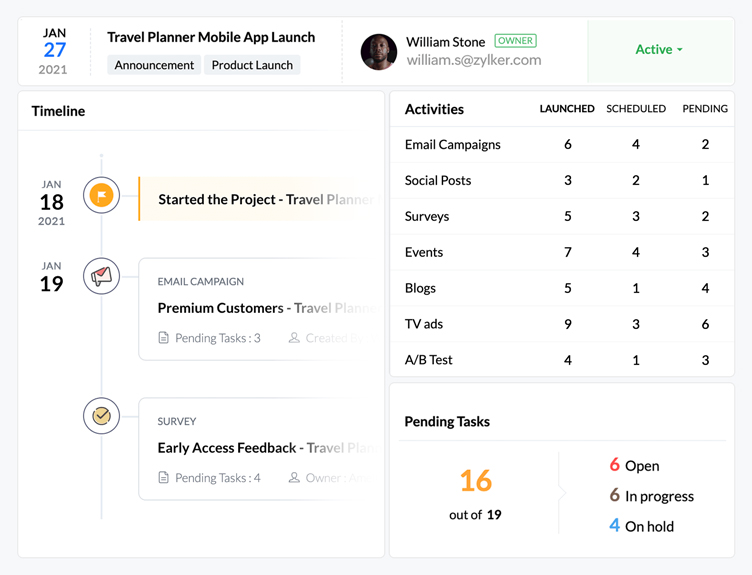Click the survey checkmark timeline icon
The height and width of the screenshot is (575, 752).
click(x=101, y=416)
